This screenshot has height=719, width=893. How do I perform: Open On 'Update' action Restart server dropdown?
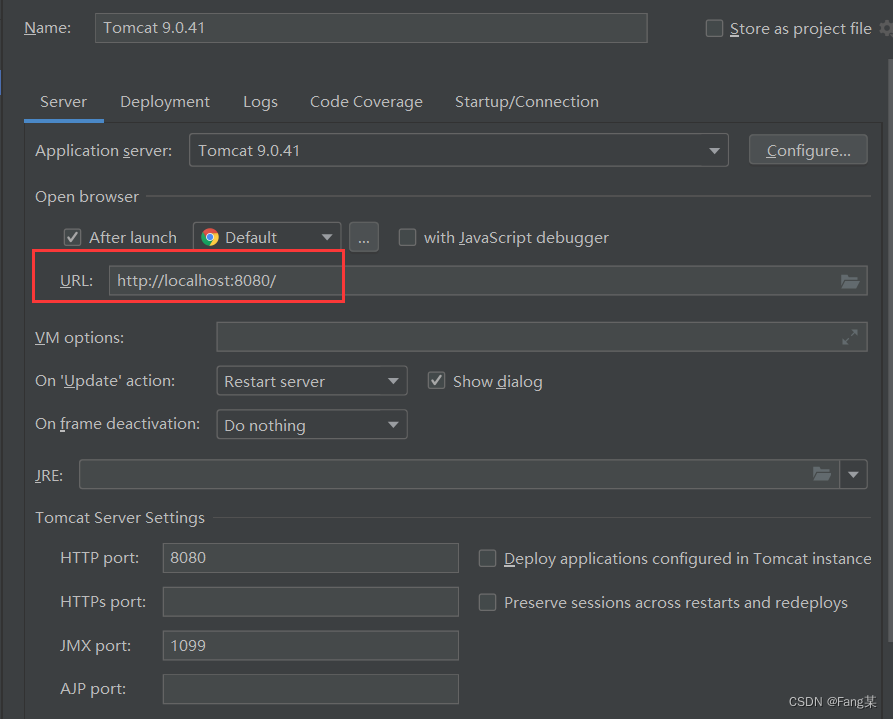click(x=312, y=381)
